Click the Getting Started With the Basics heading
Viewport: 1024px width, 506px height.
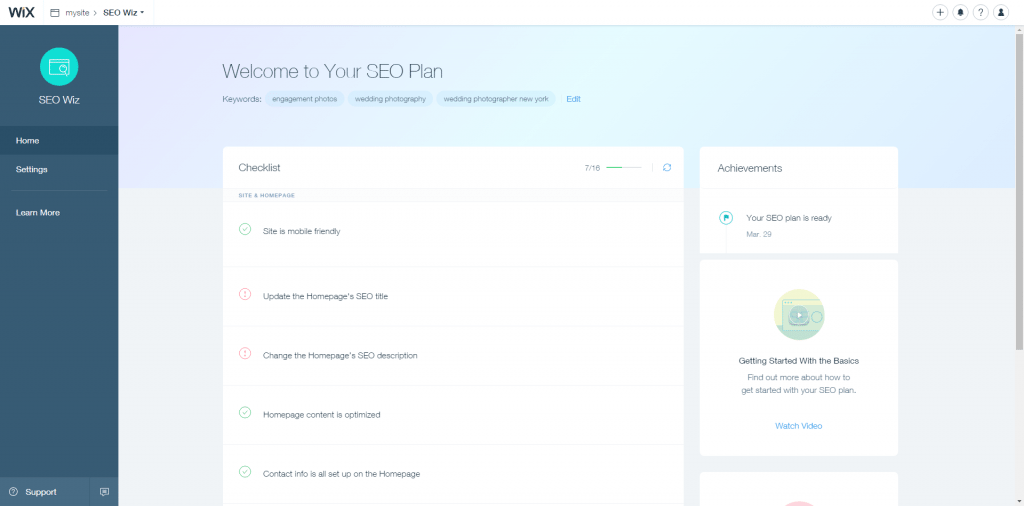[799, 360]
